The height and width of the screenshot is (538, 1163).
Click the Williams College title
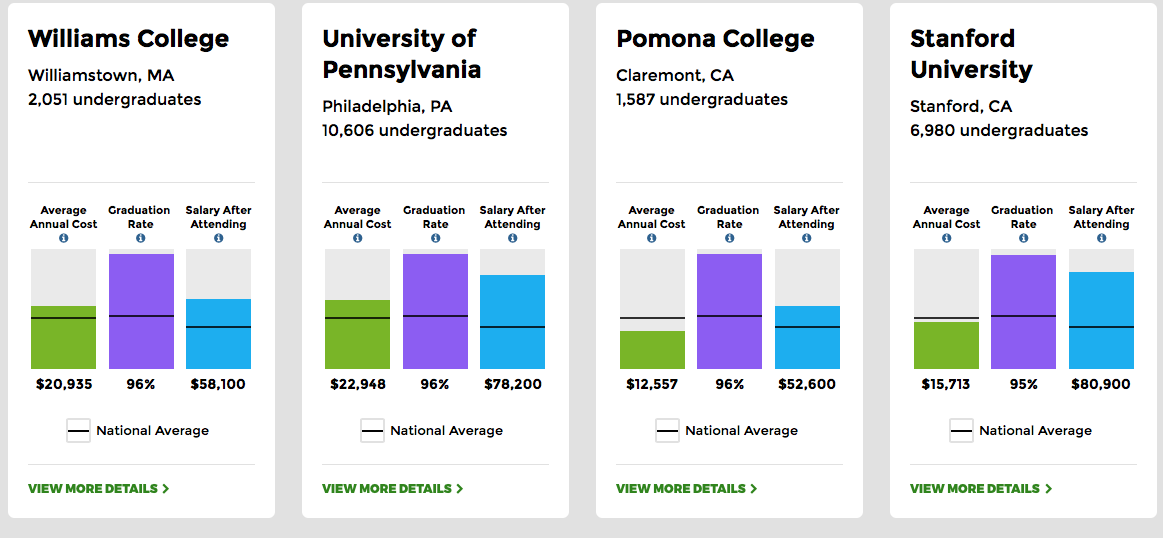128,39
